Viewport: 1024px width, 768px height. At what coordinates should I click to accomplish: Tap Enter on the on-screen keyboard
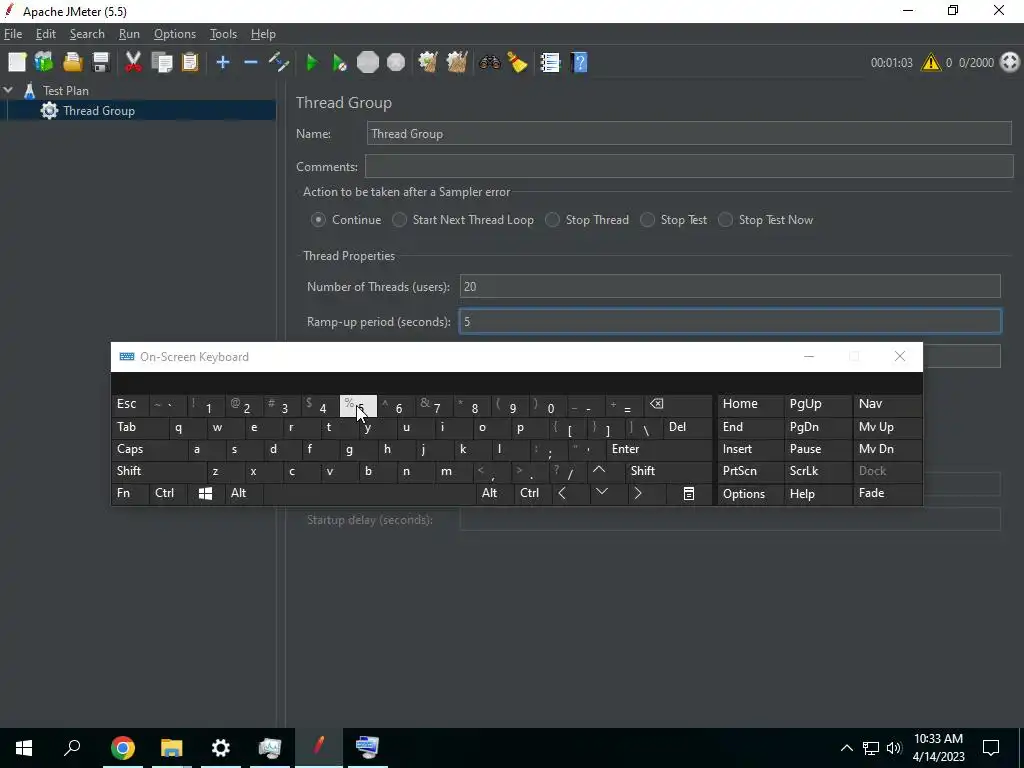point(659,449)
